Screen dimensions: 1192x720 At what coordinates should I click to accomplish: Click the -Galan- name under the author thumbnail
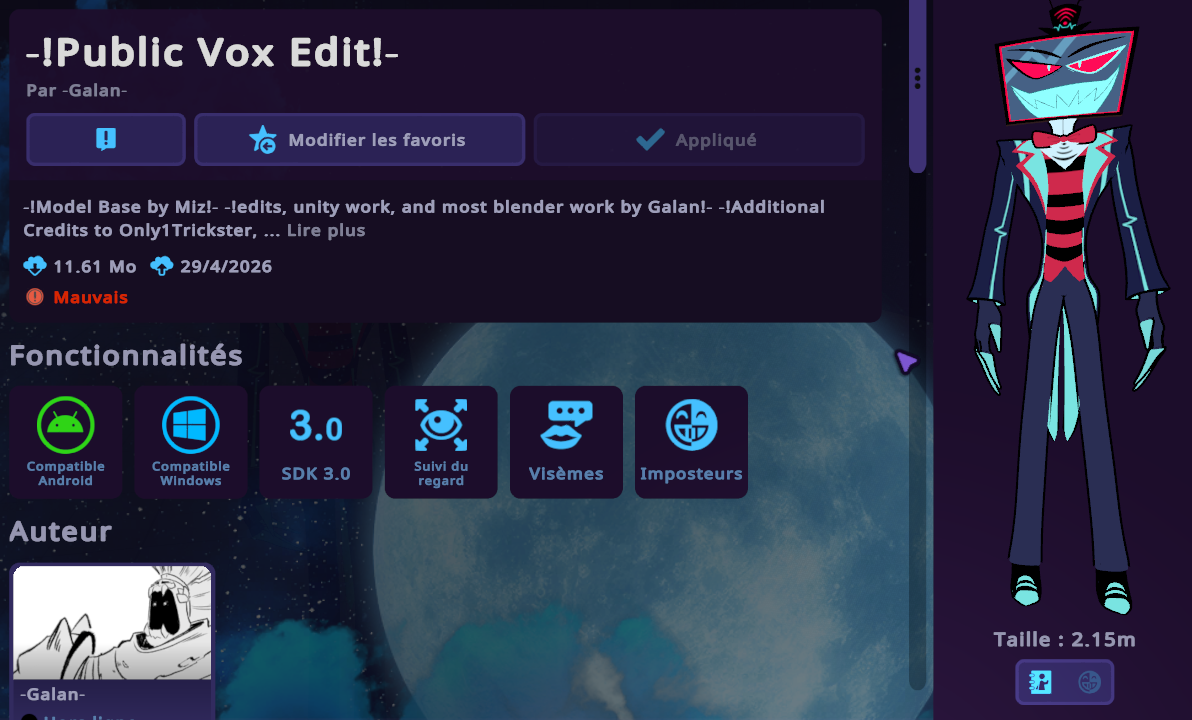pos(52,694)
